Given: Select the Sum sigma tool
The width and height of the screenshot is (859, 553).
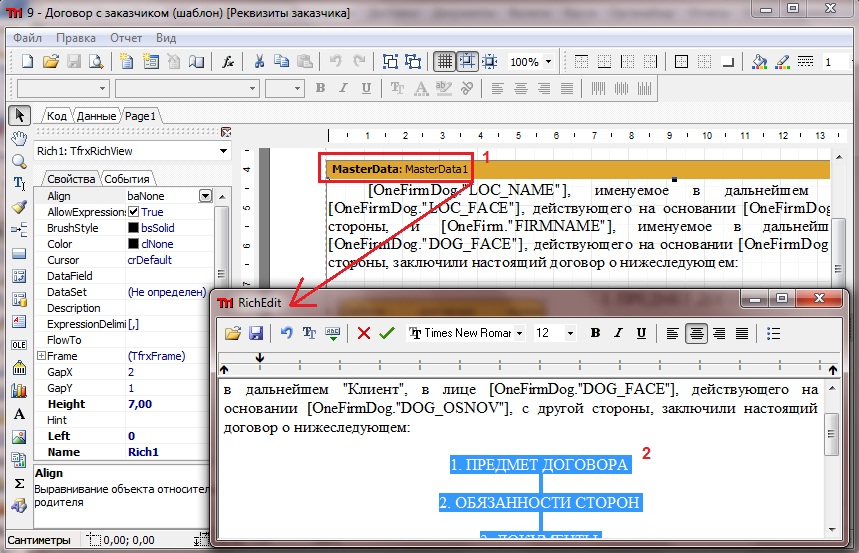Looking at the screenshot, I should click(19, 483).
